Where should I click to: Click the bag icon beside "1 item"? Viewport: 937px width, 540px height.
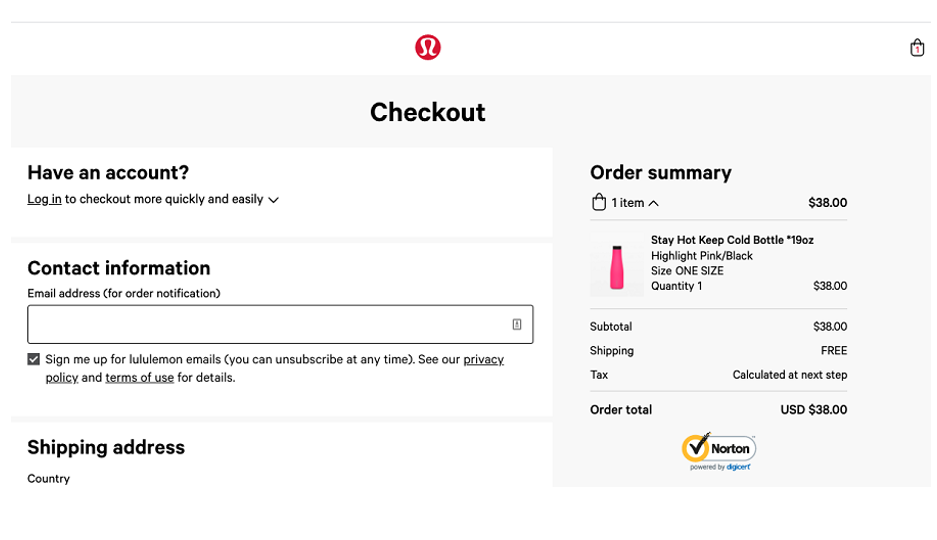(599, 202)
